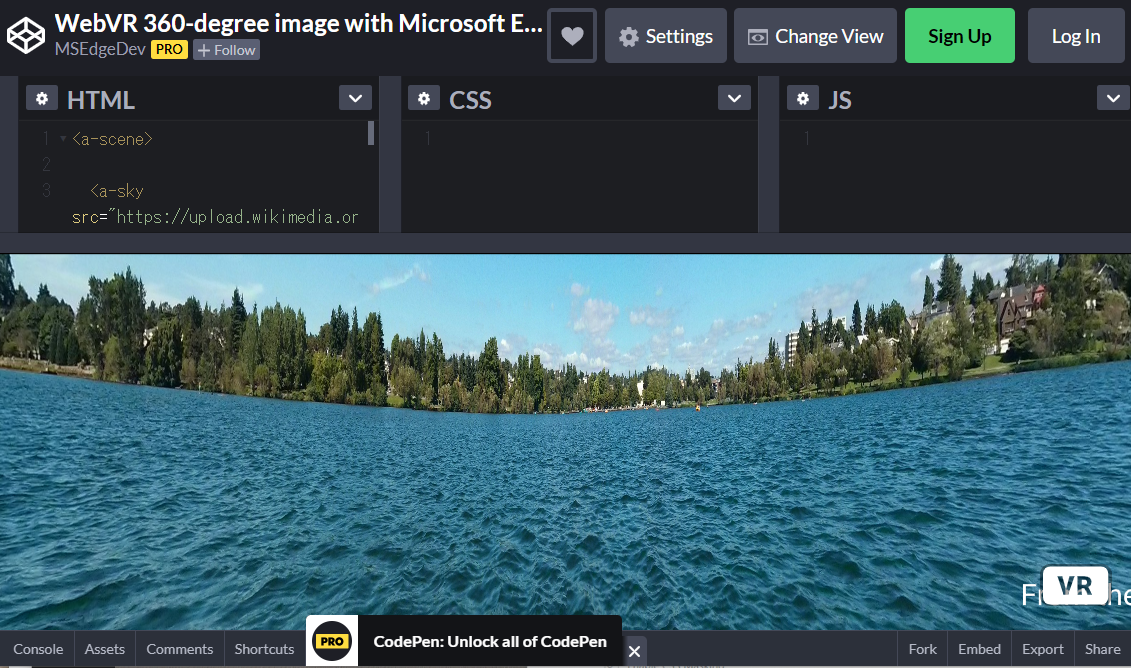
Task: Open the Export option
Action: (x=1043, y=649)
